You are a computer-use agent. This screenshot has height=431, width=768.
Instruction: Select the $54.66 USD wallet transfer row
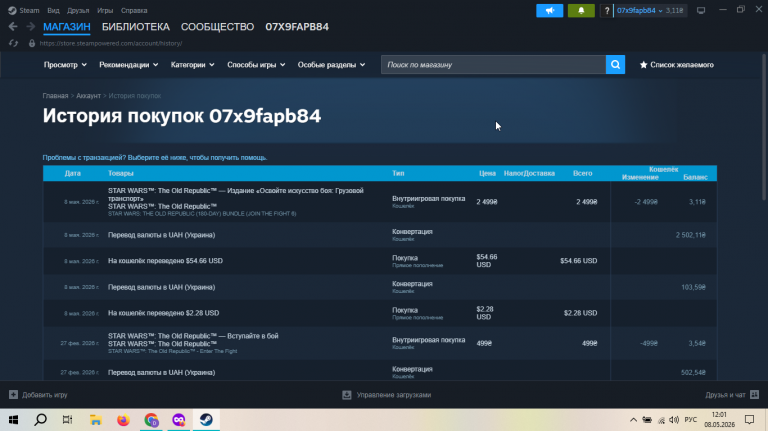380,261
